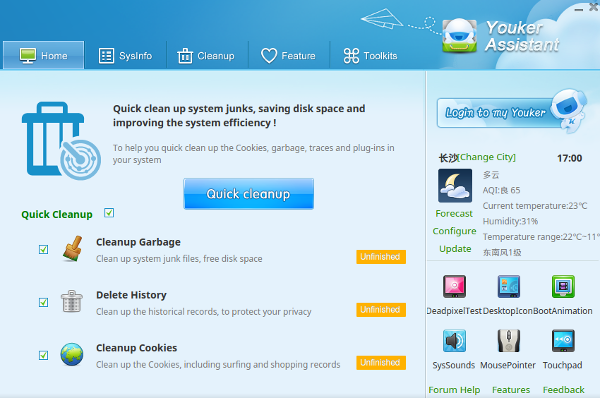Uncheck the Cleanup Cookies checkbox

coord(44,355)
